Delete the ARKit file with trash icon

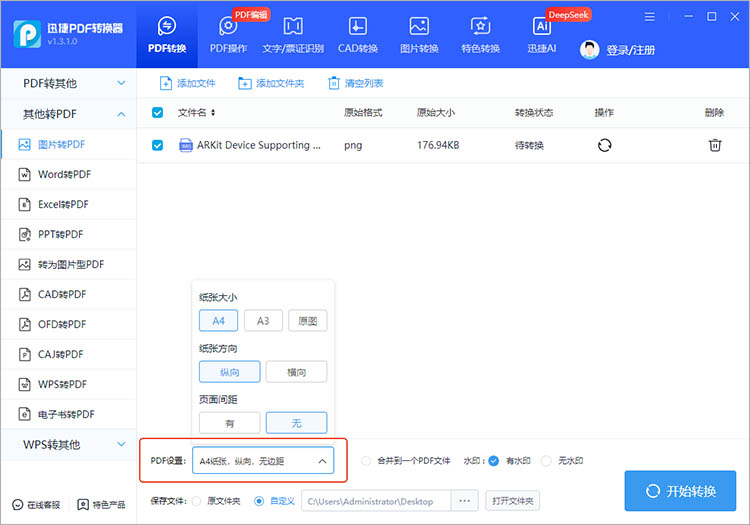click(x=715, y=145)
